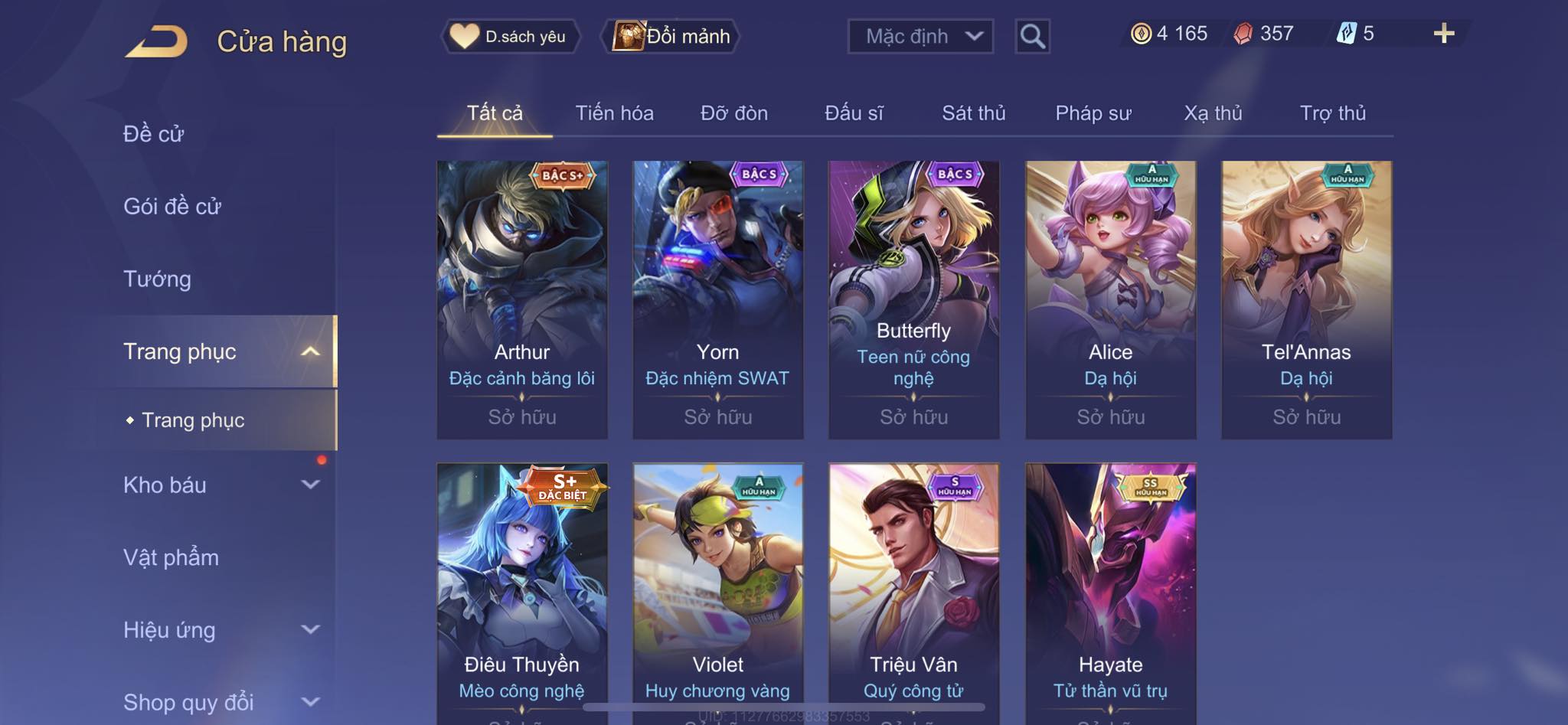
Task: Open the search magnifier icon
Action: [1032, 36]
